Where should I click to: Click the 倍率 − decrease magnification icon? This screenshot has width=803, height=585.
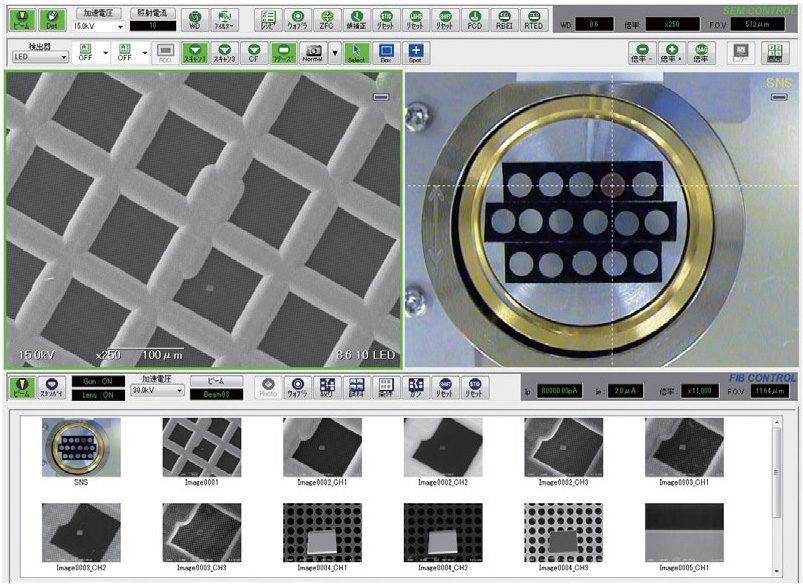(x=641, y=53)
